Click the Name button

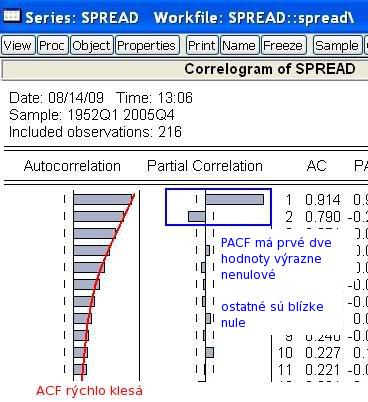[239, 45]
